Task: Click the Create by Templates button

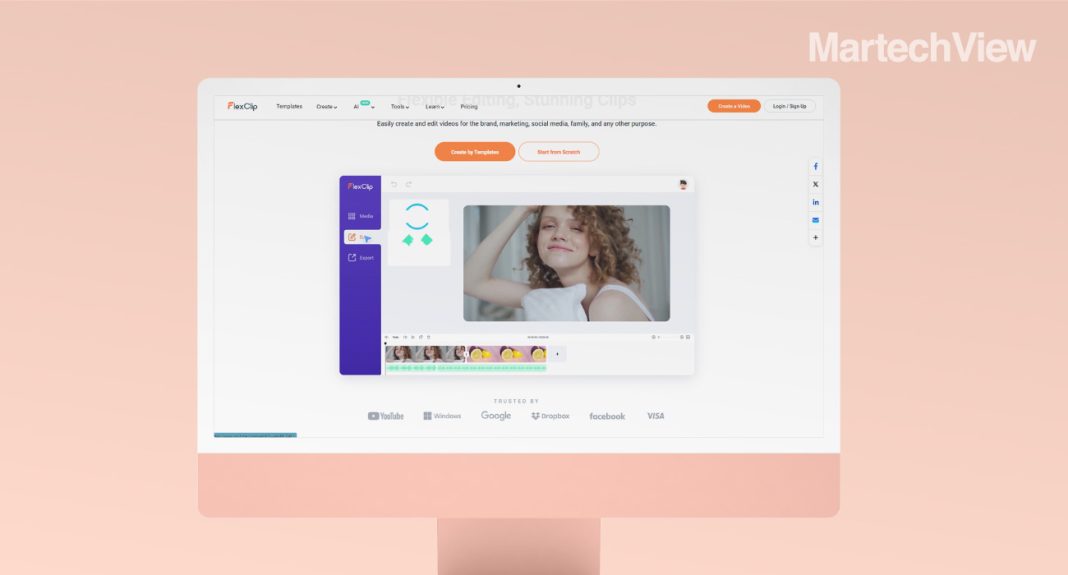Action: pyautogui.click(x=475, y=151)
